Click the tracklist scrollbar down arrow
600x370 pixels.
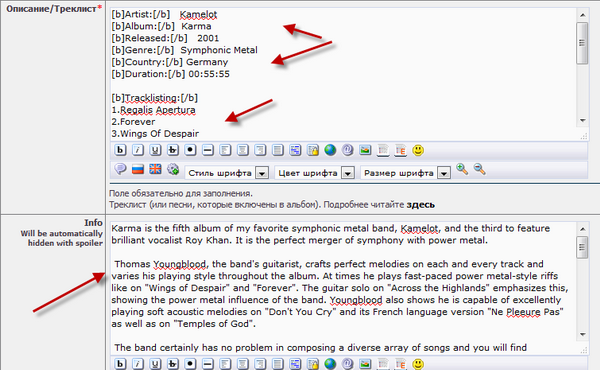point(582,121)
